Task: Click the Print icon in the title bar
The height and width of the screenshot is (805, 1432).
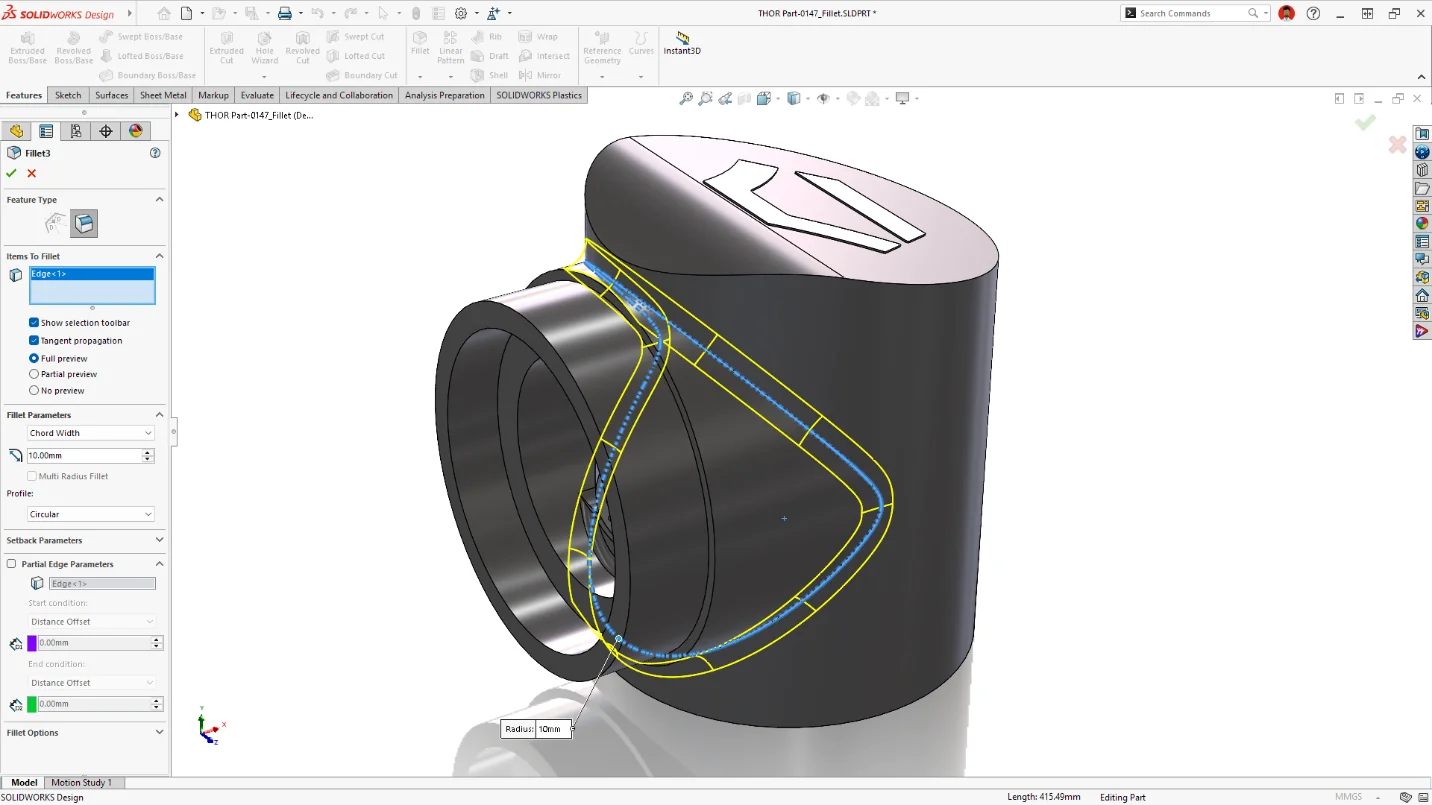Action: click(x=285, y=13)
